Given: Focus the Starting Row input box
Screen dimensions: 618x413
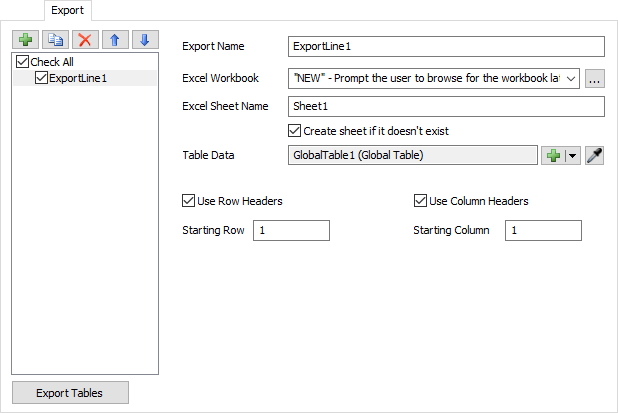Looking at the screenshot, I should (x=291, y=231).
